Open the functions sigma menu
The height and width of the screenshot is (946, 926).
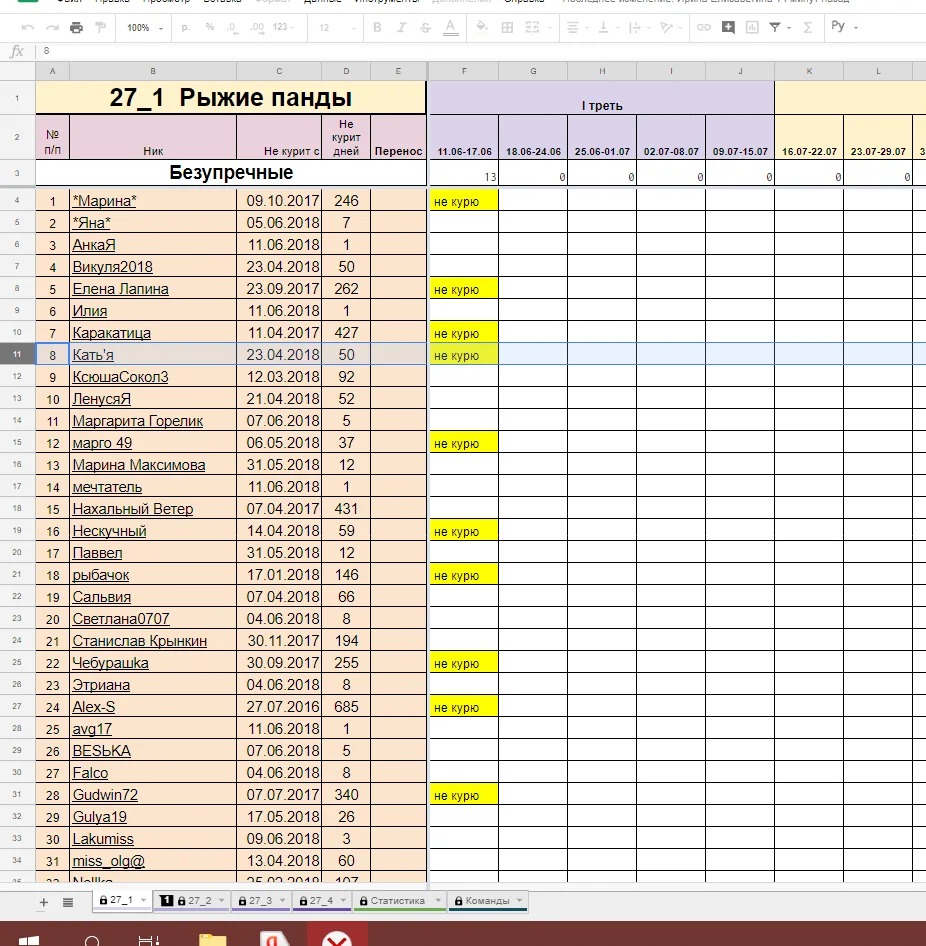pyautogui.click(x=808, y=28)
